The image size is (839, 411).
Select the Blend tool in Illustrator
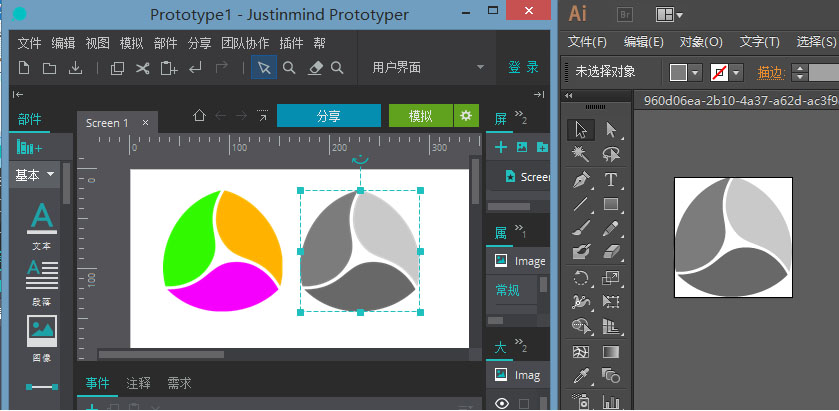click(611, 375)
